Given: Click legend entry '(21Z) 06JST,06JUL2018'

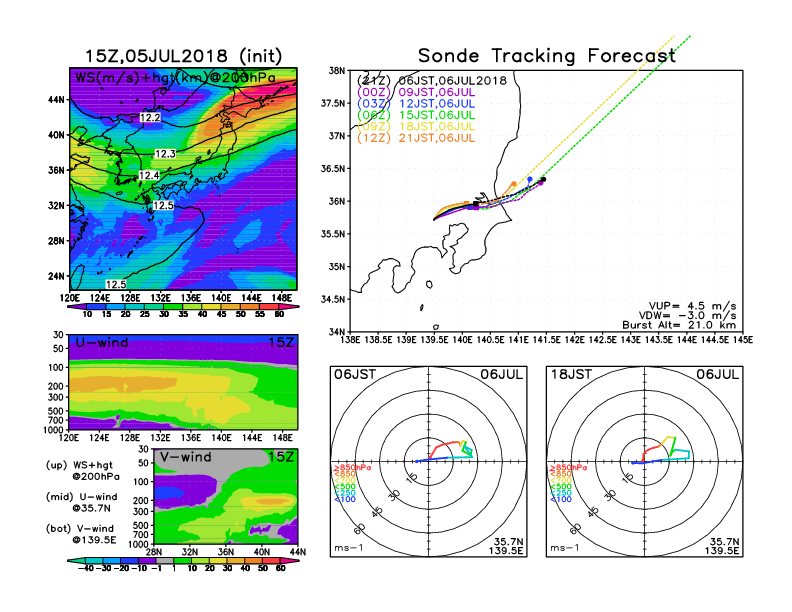Looking at the screenshot, I should [x=431, y=81].
